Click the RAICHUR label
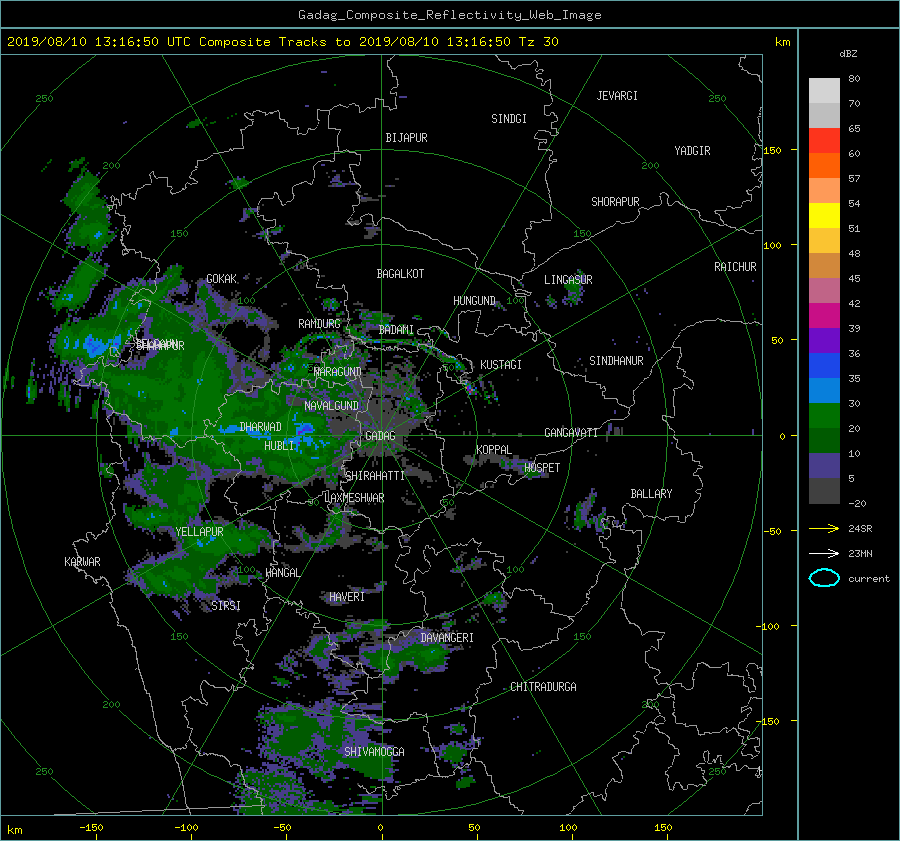This screenshot has height=841, width=900. tap(735, 267)
